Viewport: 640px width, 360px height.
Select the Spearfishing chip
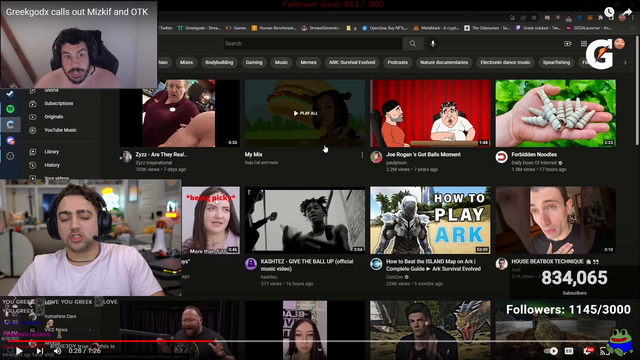pos(556,62)
